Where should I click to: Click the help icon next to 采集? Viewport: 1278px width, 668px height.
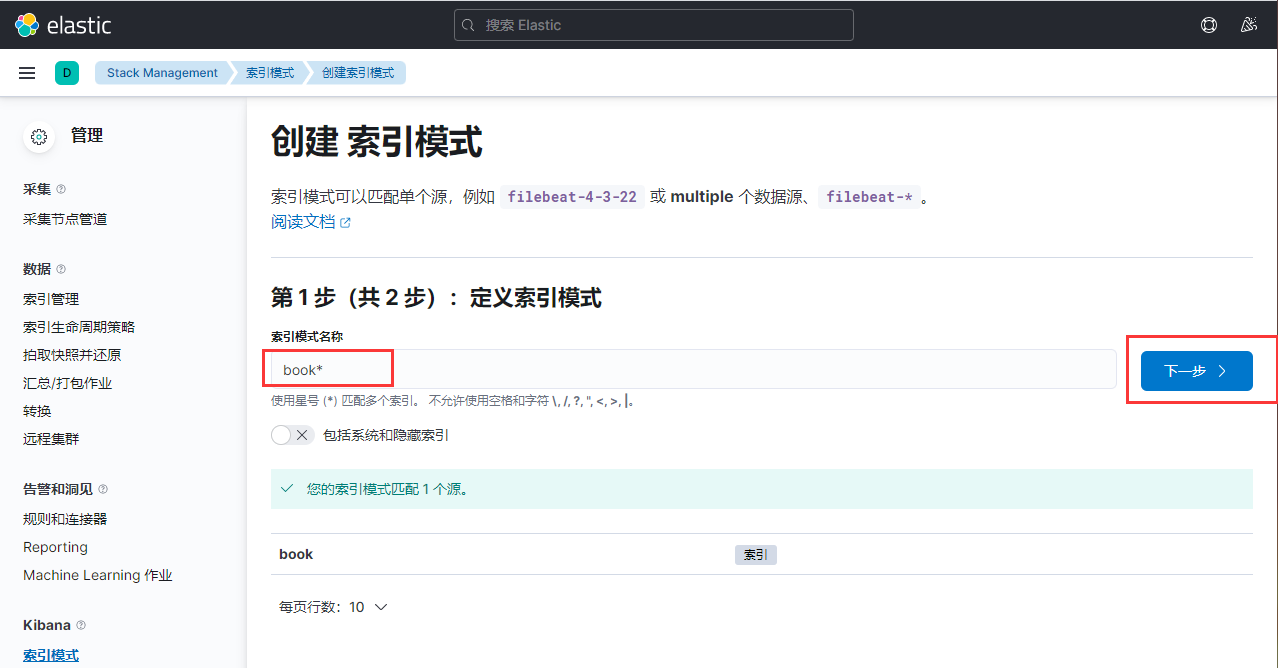[x=61, y=189]
